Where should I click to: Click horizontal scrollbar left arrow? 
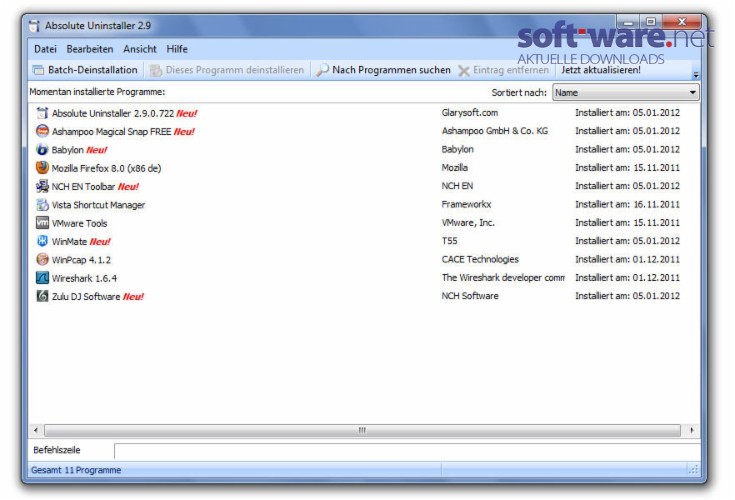36,430
